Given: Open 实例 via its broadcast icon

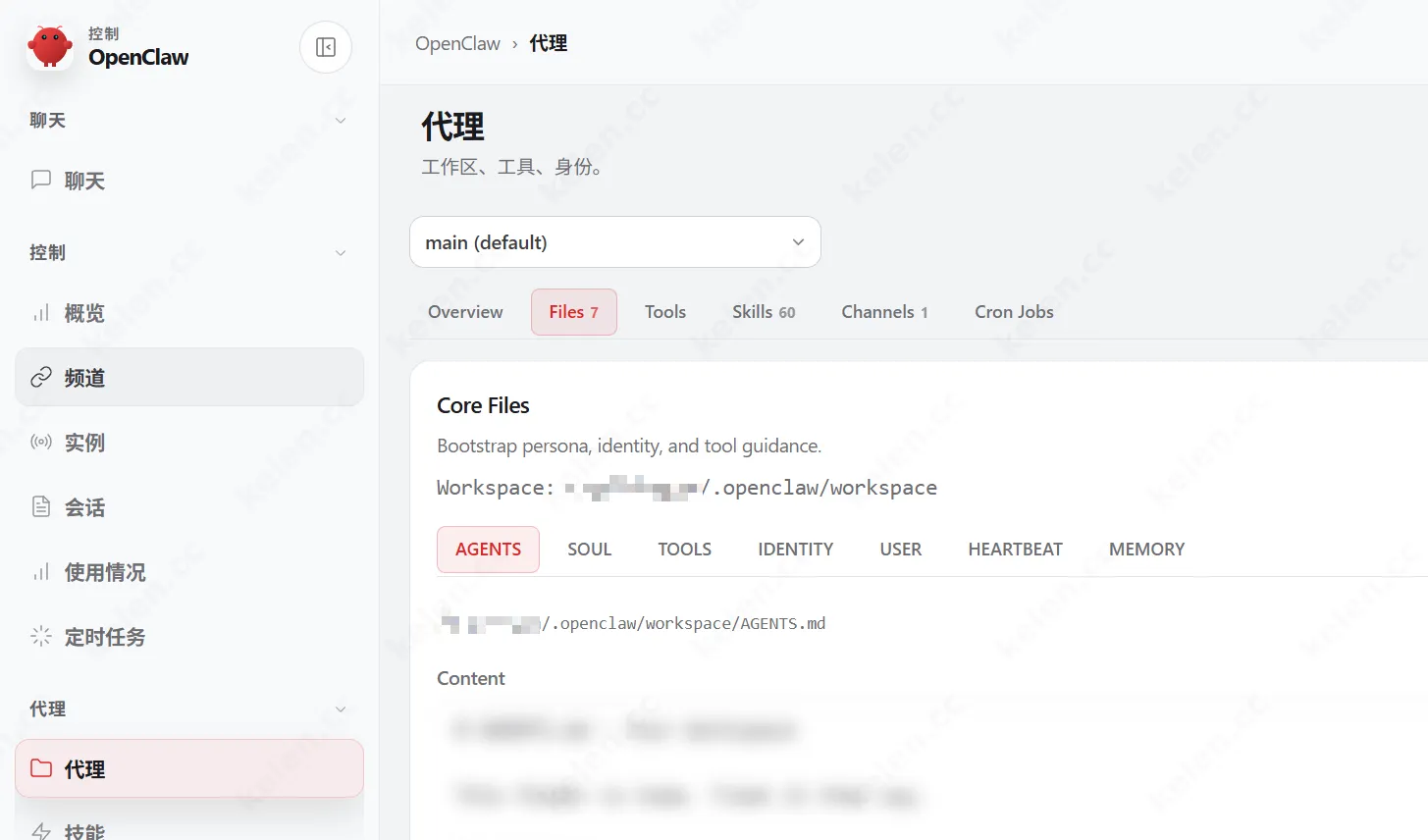Looking at the screenshot, I should pyautogui.click(x=39, y=442).
